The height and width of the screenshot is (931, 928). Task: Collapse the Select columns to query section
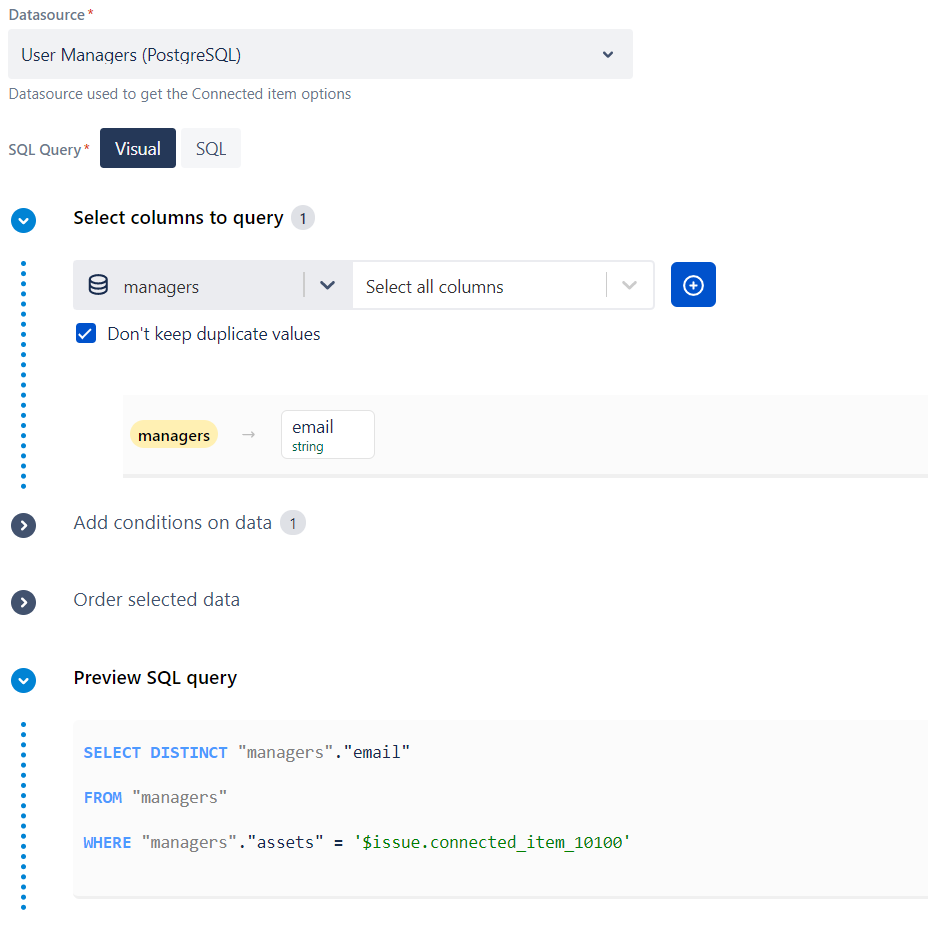tap(23, 220)
